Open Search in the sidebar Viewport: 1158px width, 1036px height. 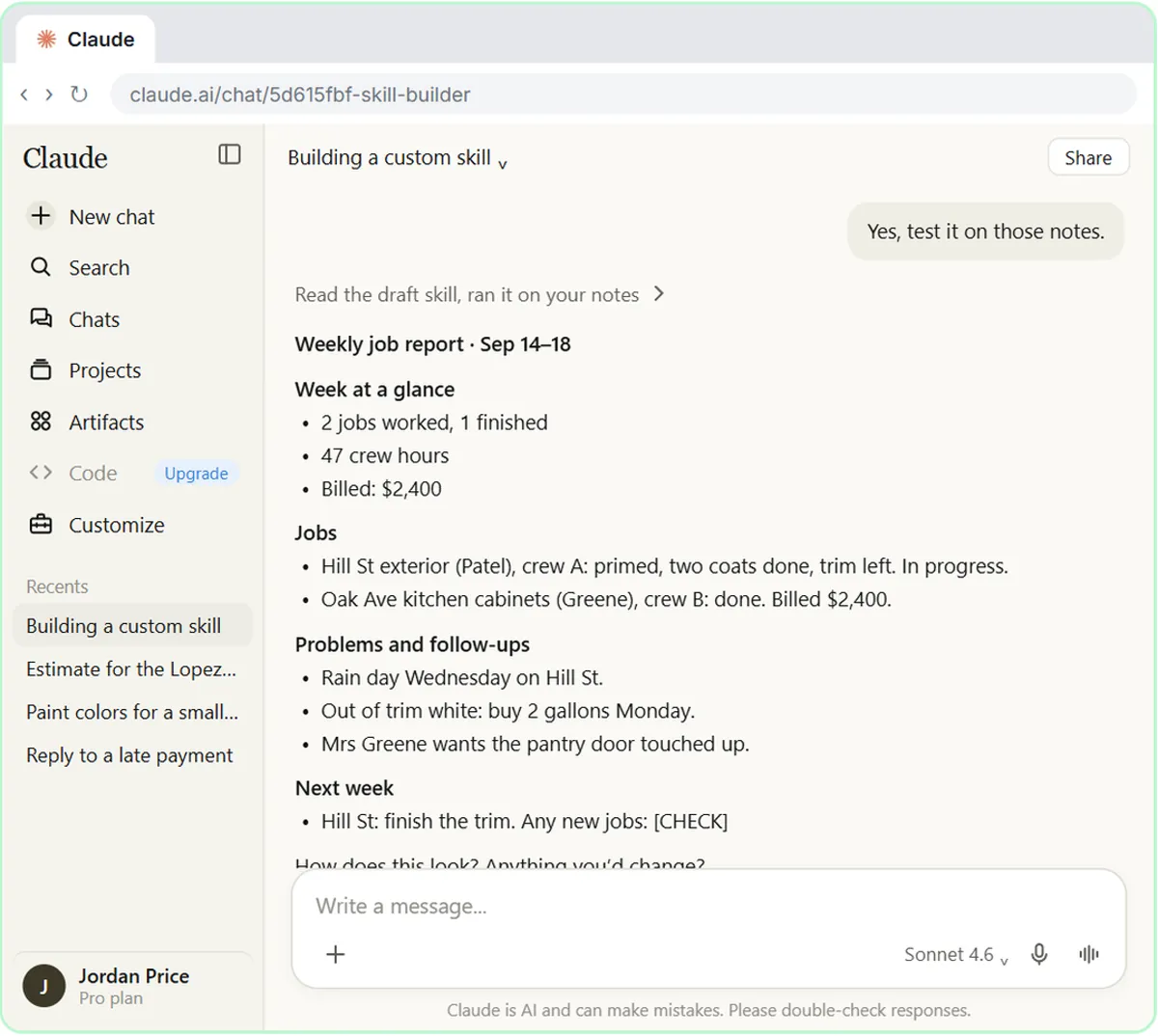tap(132, 268)
